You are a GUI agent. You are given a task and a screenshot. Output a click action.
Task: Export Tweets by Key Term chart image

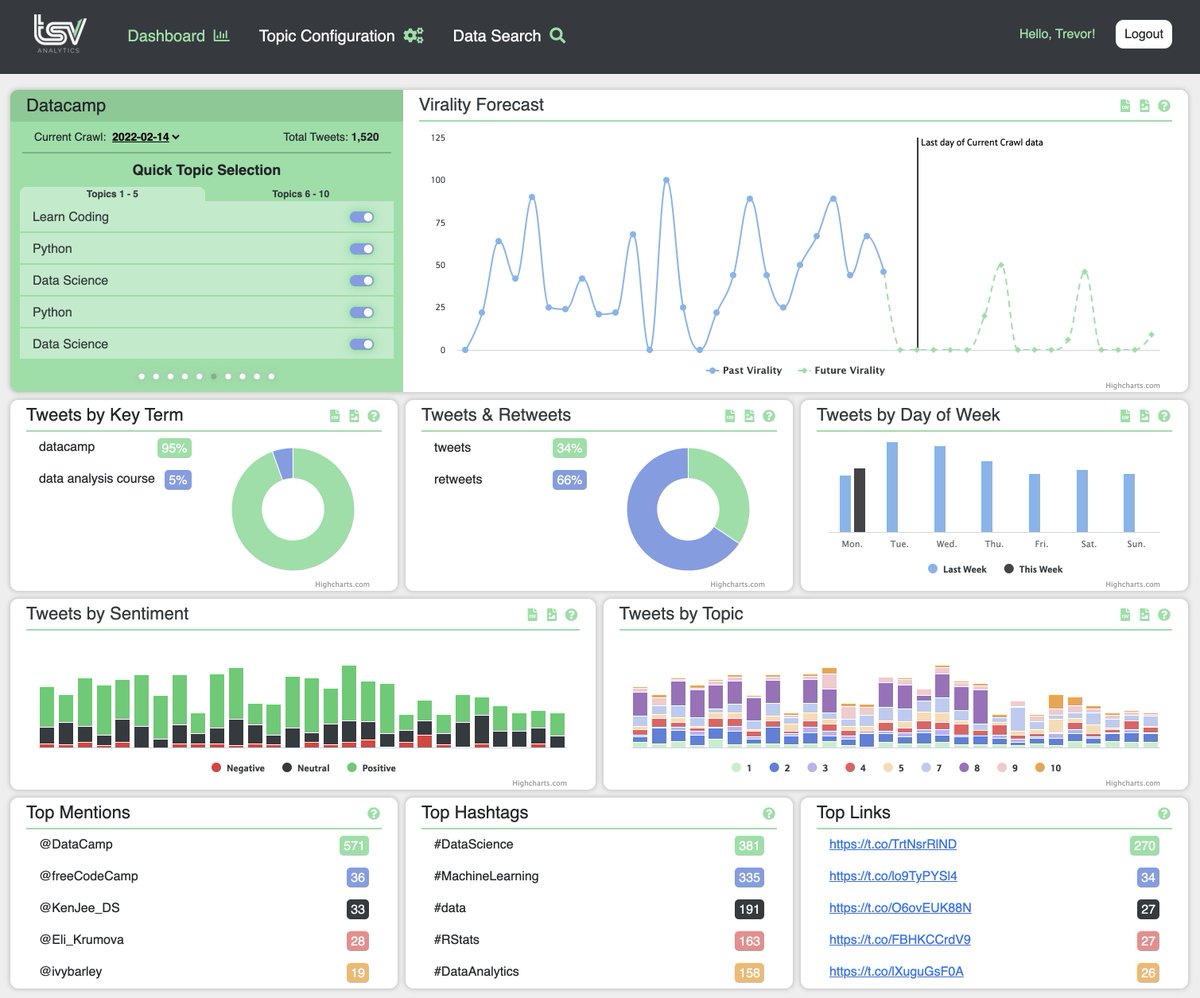click(x=354, y=416)
